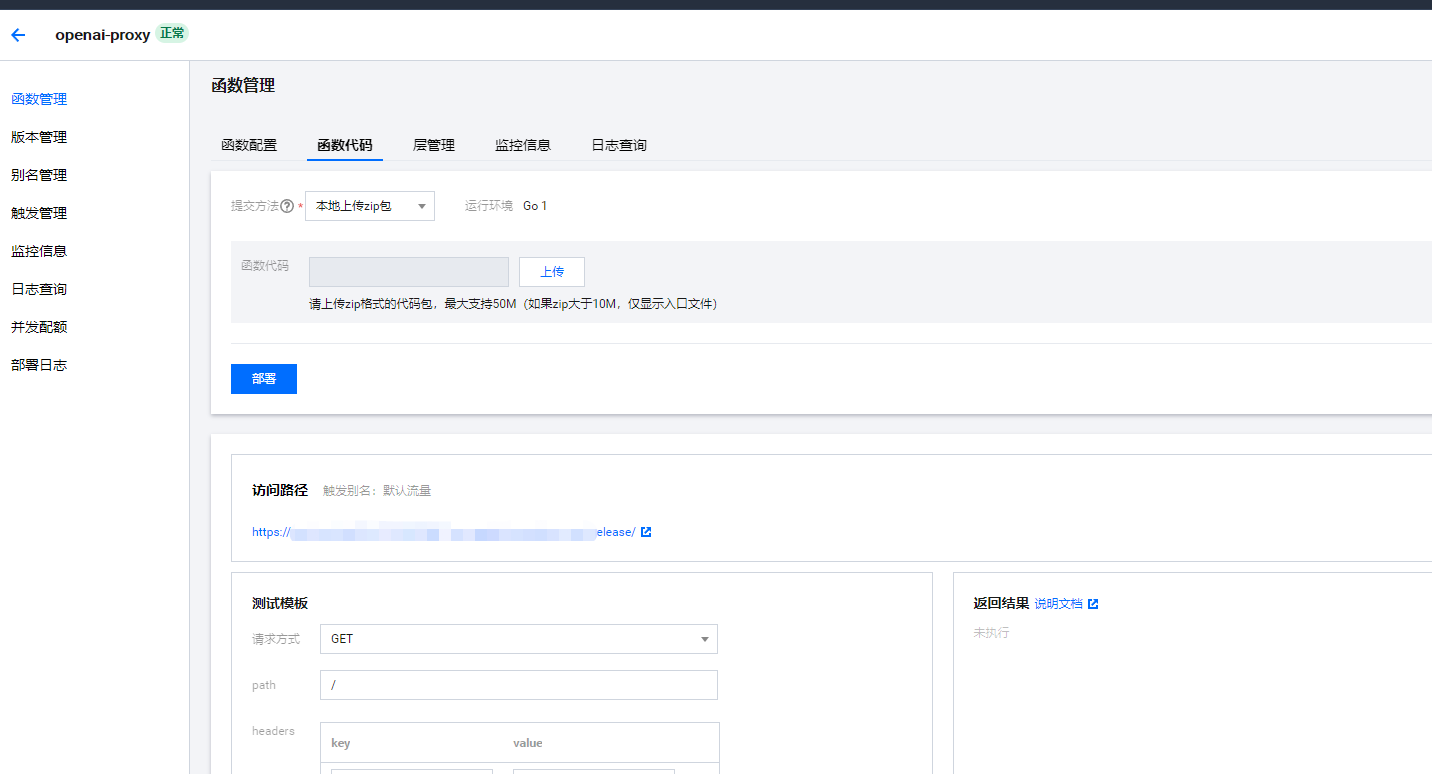The width and height of the screenshot is (1432, 774).
Task: Click the 正常 status badge
Action: [x=172, y=33]
